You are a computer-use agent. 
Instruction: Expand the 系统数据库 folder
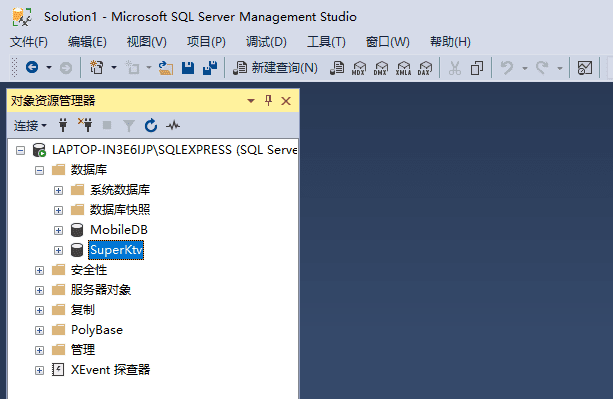pyautogui.click(x=58, y=190)
